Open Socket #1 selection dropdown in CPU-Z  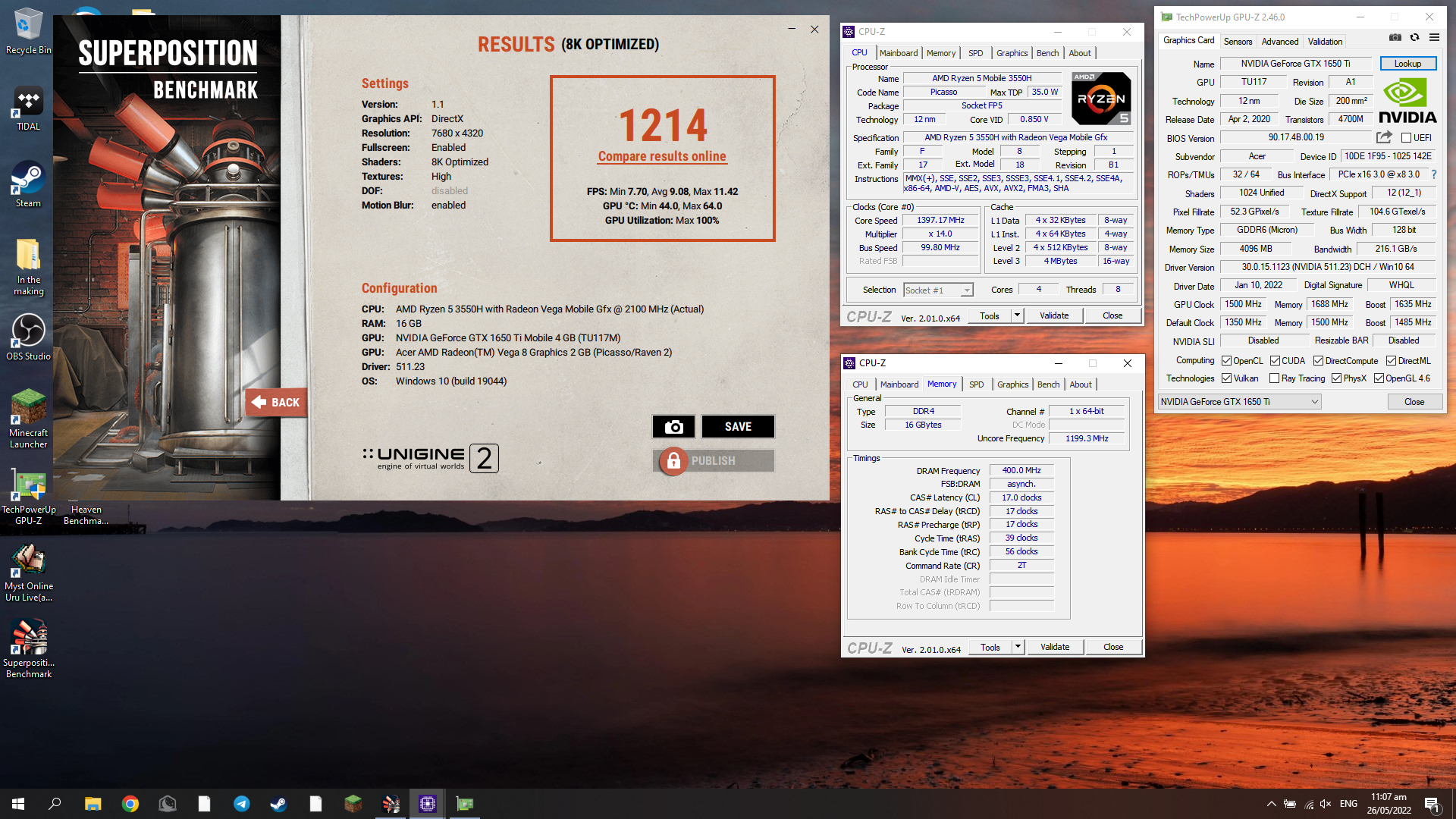tap(938, 290)
